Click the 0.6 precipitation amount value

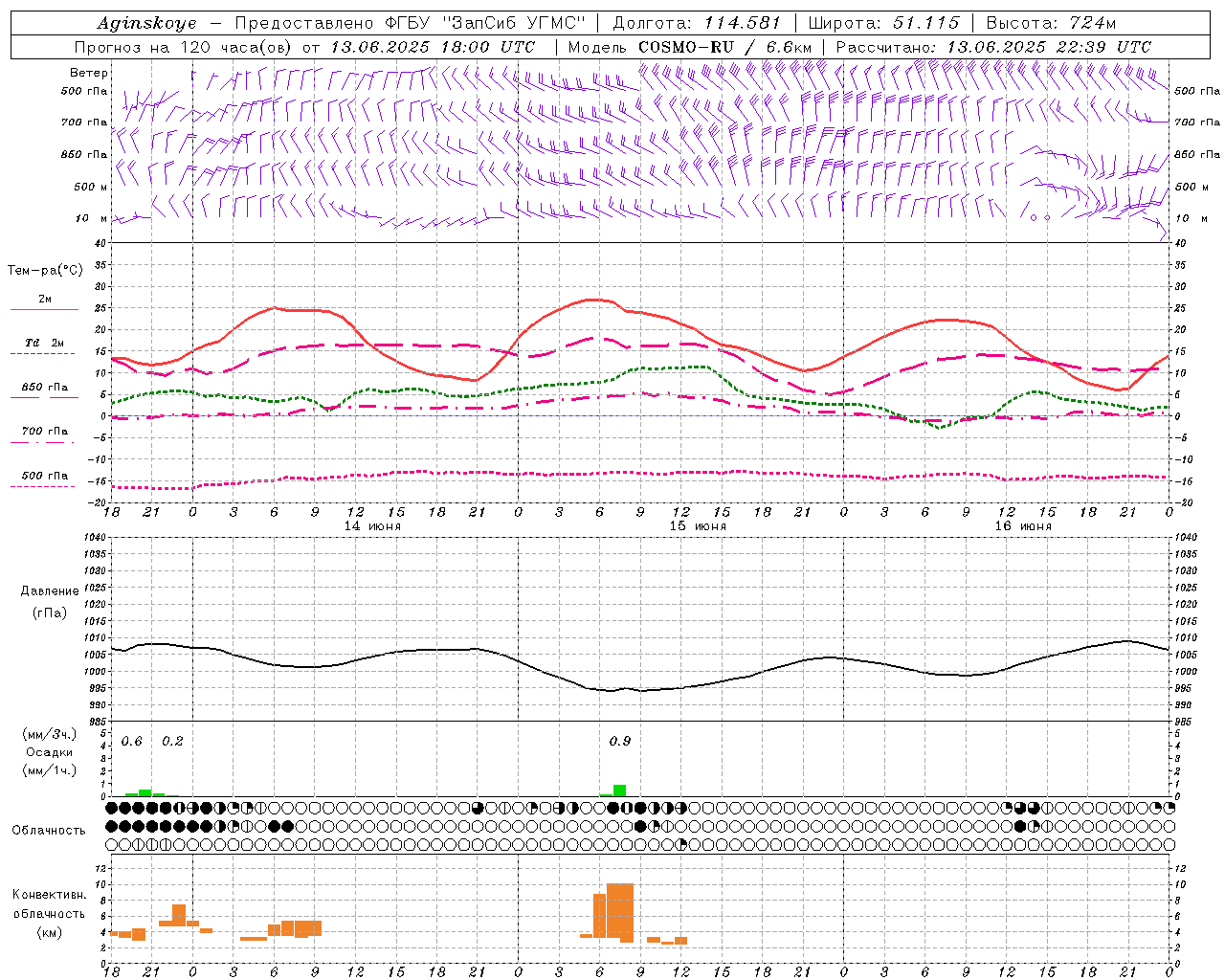pos(132,742)
